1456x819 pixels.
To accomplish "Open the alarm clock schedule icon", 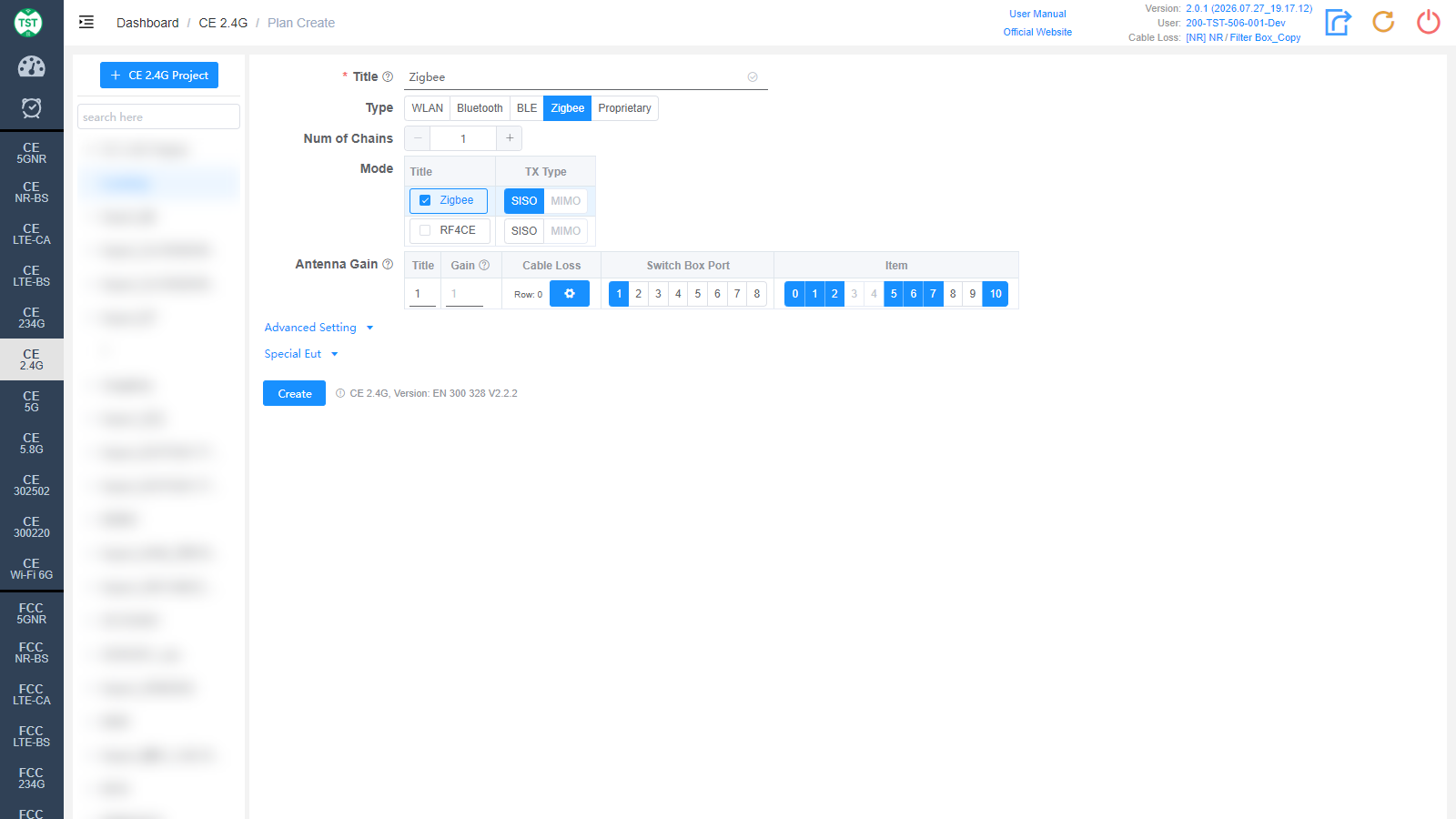I will point(32,108).
